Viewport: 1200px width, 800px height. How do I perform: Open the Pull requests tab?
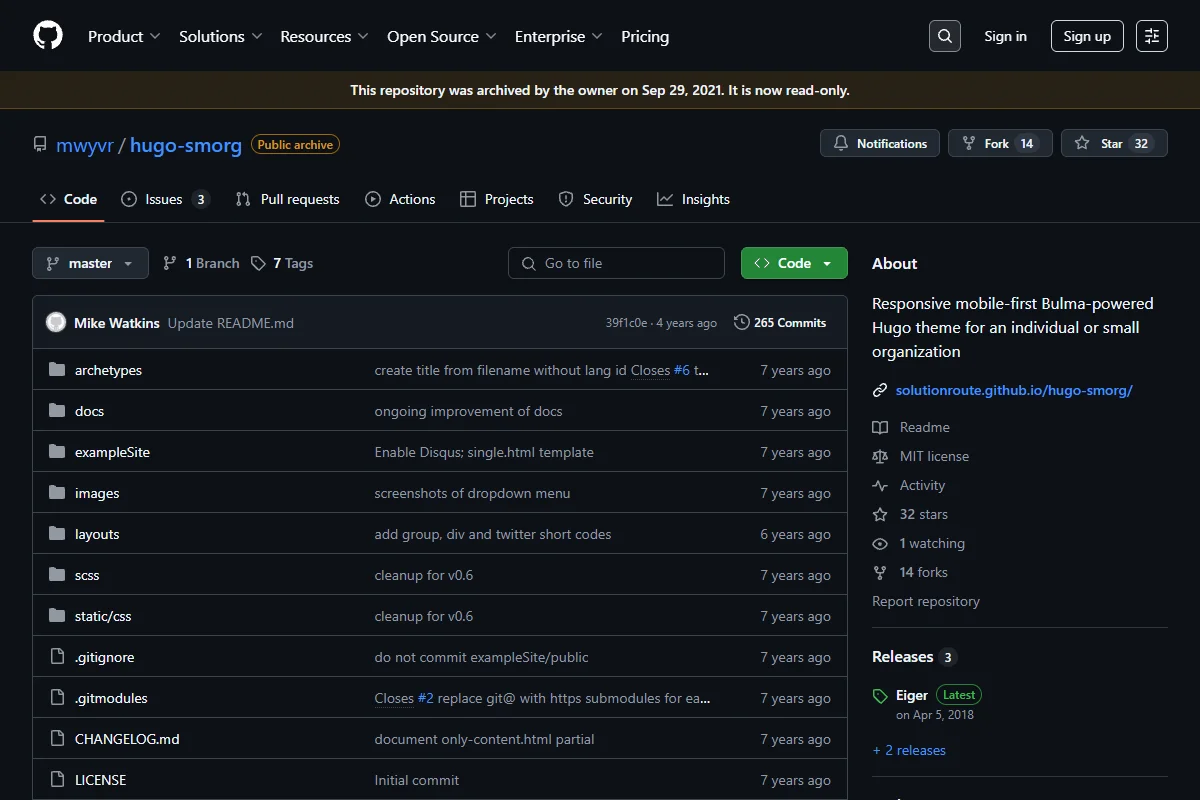click(288, 199)
